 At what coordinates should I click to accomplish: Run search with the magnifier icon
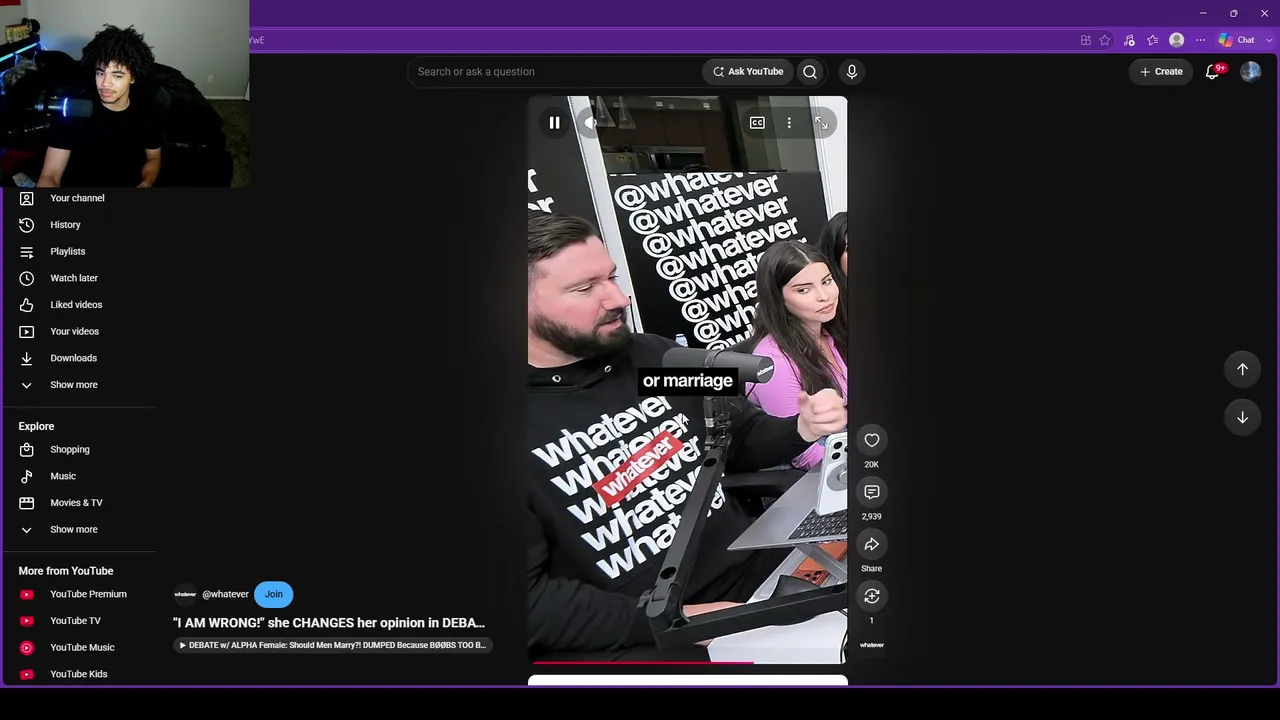click(810, 72)
